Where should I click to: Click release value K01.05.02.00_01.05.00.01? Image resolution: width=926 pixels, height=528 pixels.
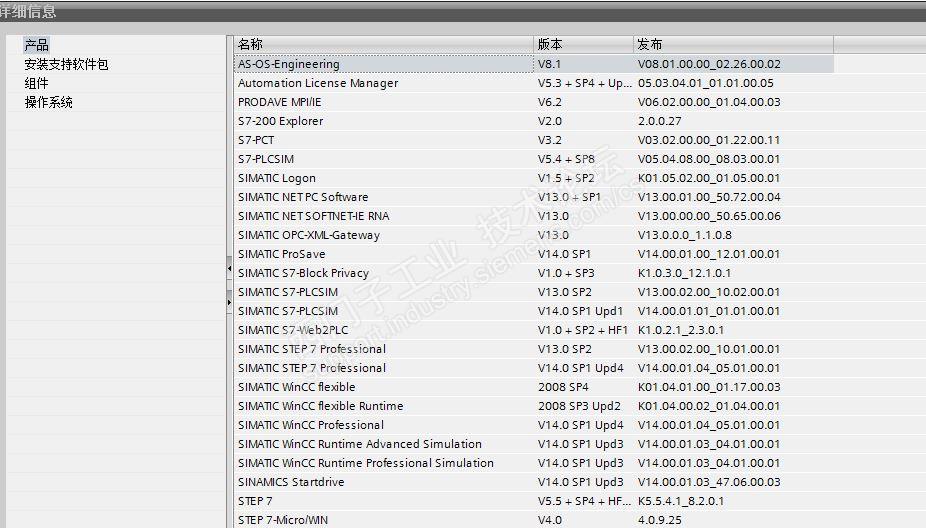pyautogui.click(x=709, y=178)
